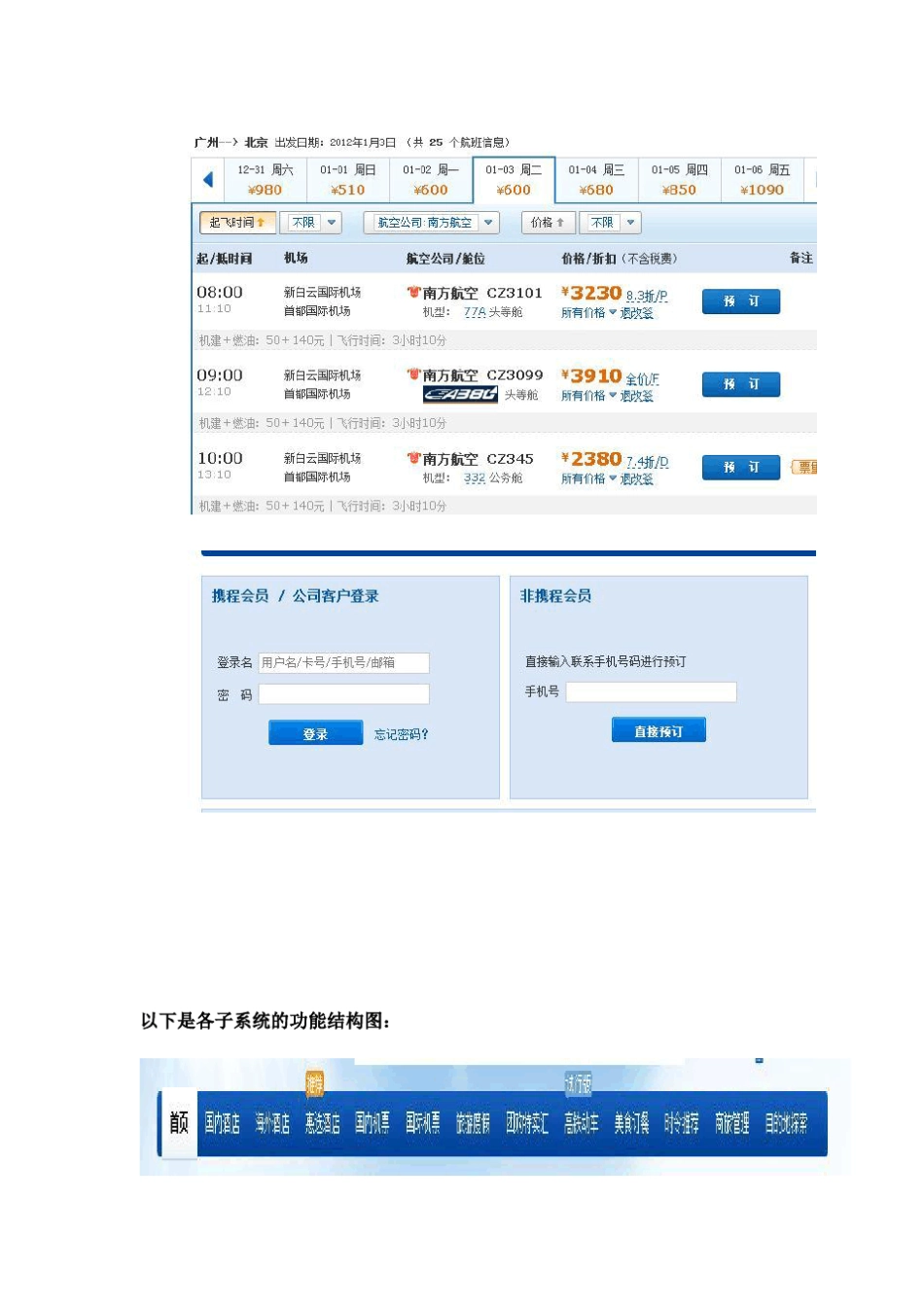Image resolution: width=924 pixels, height=1307 pixels.
Task: Open the departure time 不限 dropdown
Action: pos(310,223)
